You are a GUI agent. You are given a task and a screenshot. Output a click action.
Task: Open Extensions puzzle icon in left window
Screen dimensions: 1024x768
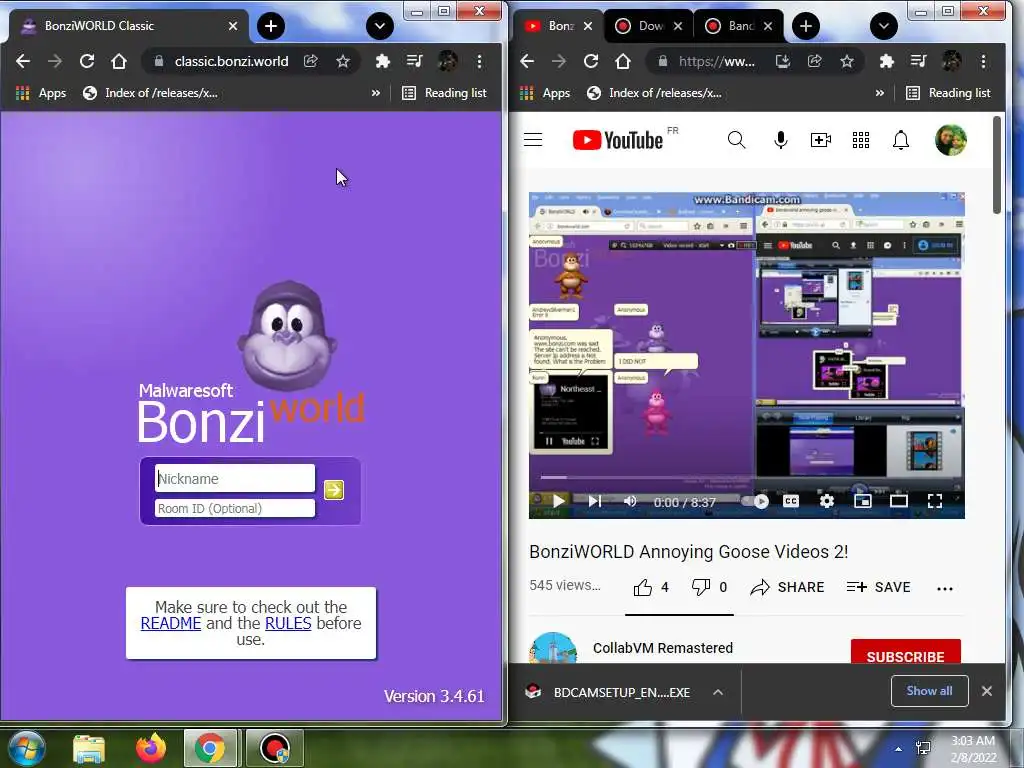click(383, 61)
